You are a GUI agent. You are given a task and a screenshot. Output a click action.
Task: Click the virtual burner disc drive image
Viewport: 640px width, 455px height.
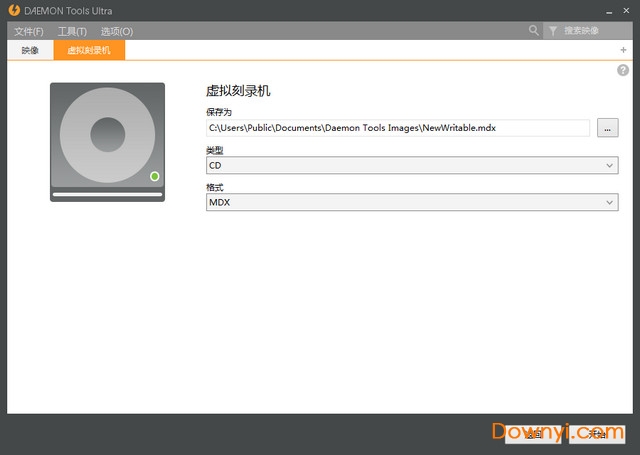click(107, 142)
